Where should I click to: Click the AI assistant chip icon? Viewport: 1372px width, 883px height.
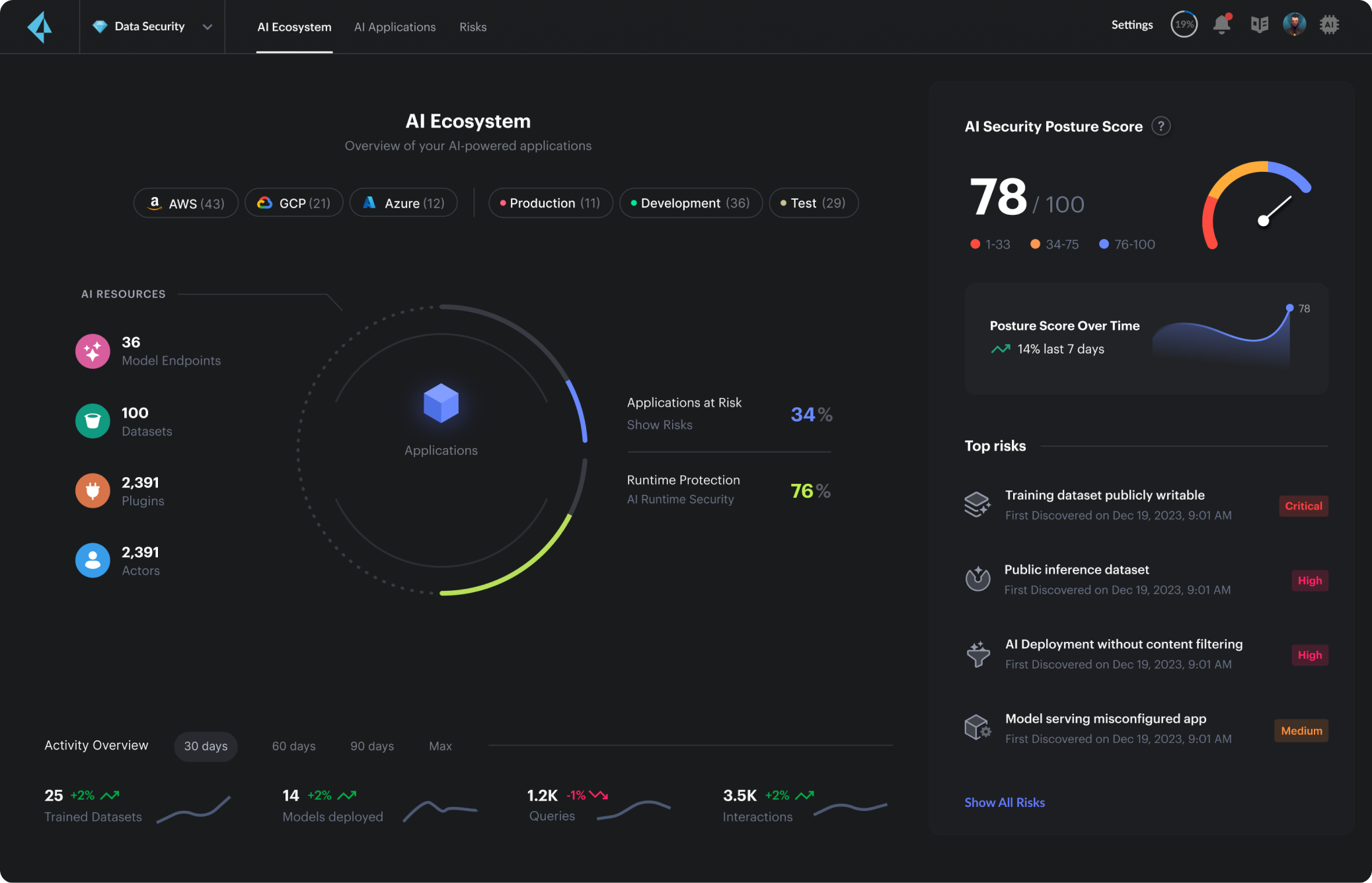tap(1329, 24)
